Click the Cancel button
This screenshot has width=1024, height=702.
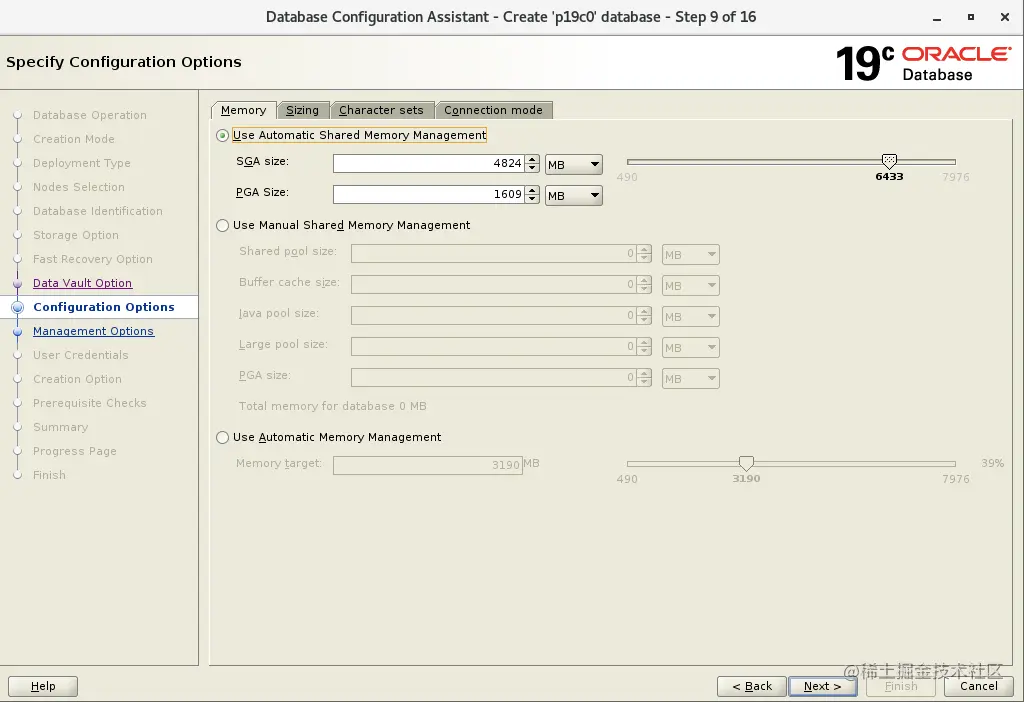(x=978, y=686)
